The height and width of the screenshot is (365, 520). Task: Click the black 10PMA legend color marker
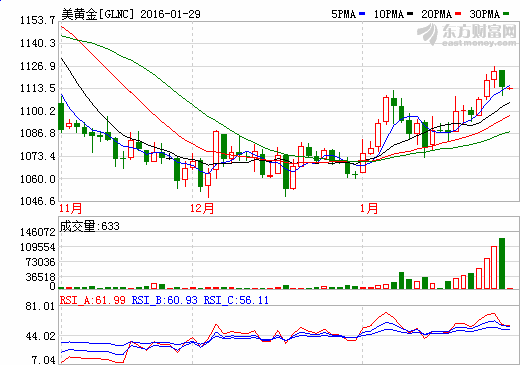(x=410, y=14)
